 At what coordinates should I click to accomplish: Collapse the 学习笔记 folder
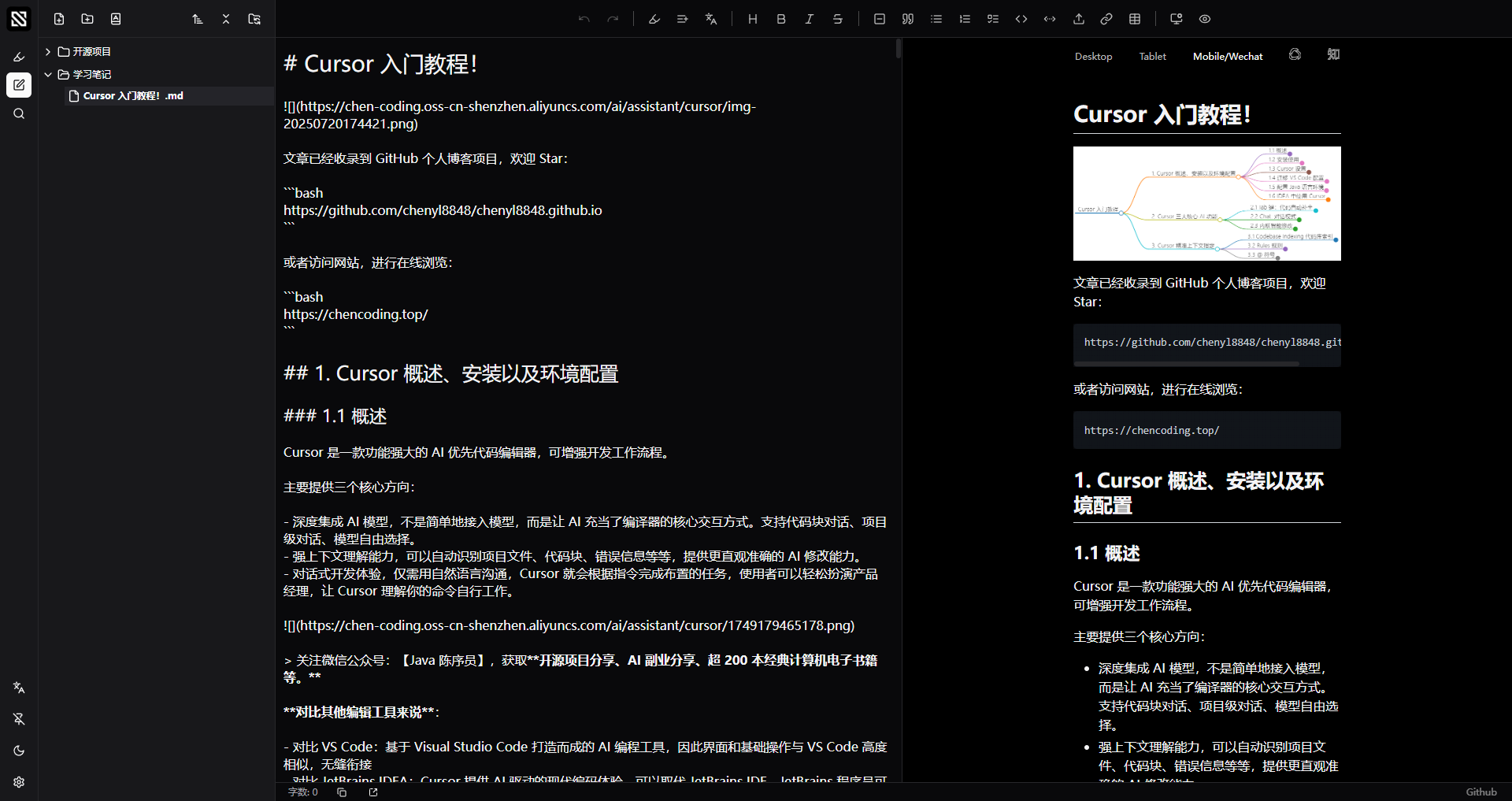click(48, 75)
